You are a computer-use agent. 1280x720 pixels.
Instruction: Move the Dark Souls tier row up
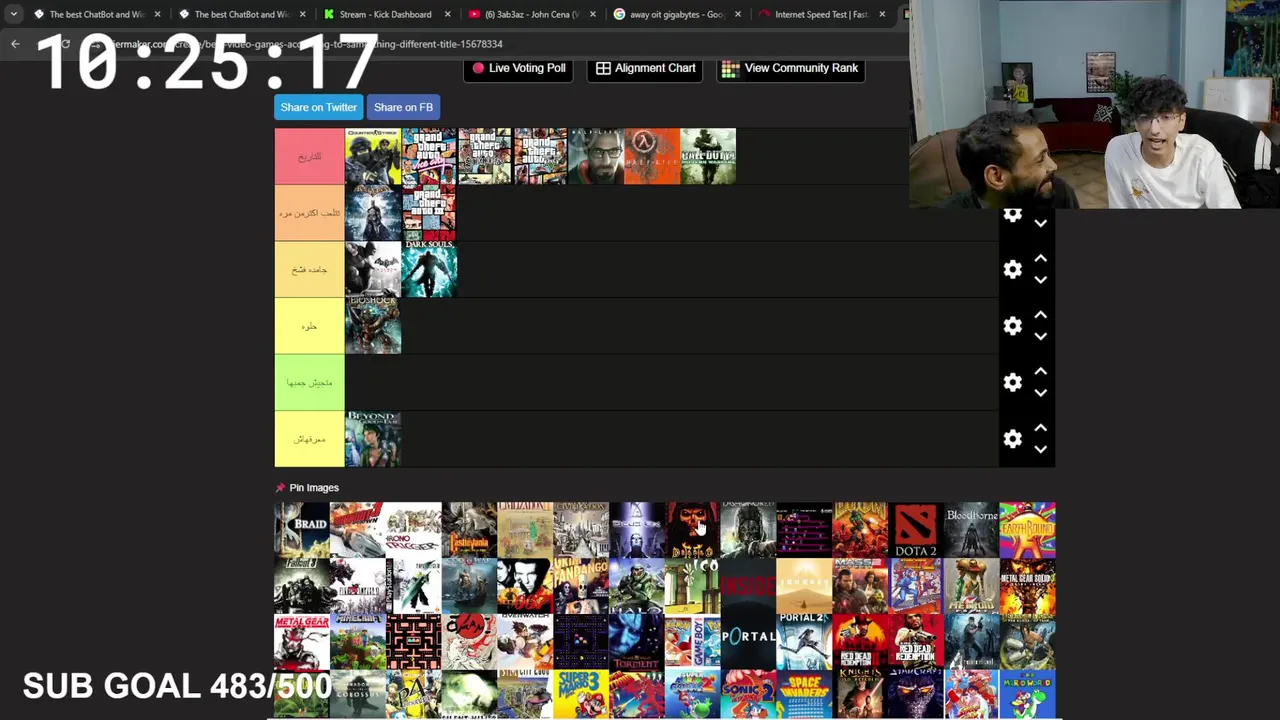pos(1040,259)
